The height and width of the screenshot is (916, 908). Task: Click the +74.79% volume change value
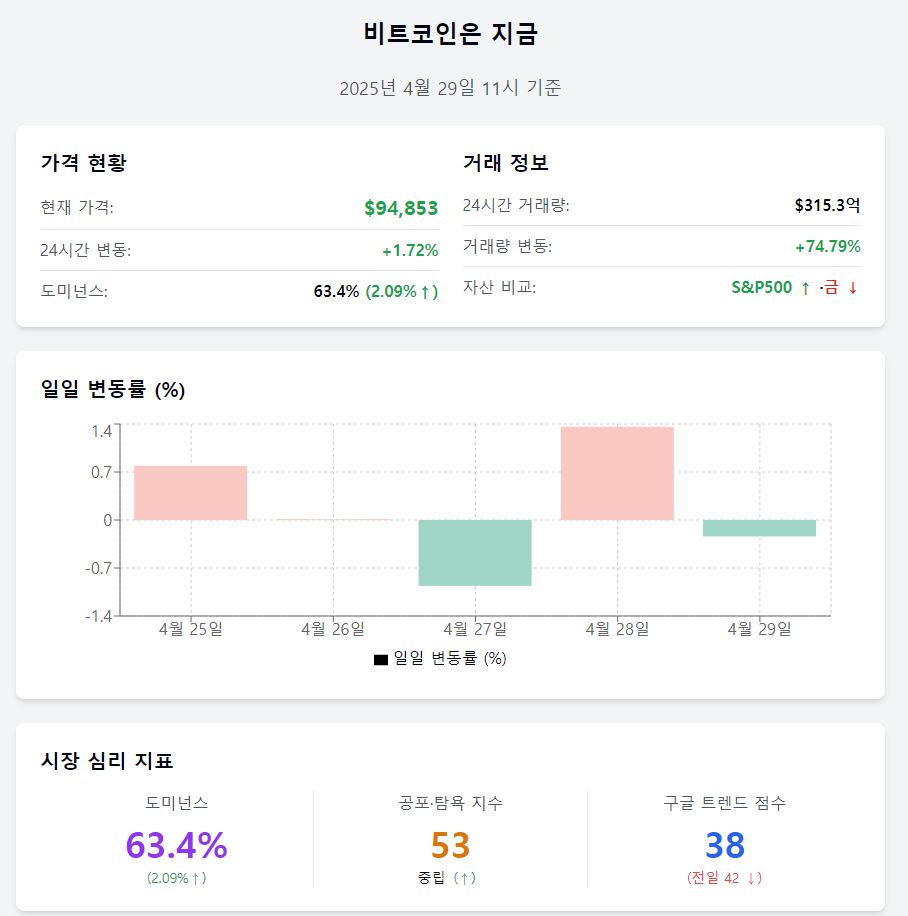coord(826,246)
